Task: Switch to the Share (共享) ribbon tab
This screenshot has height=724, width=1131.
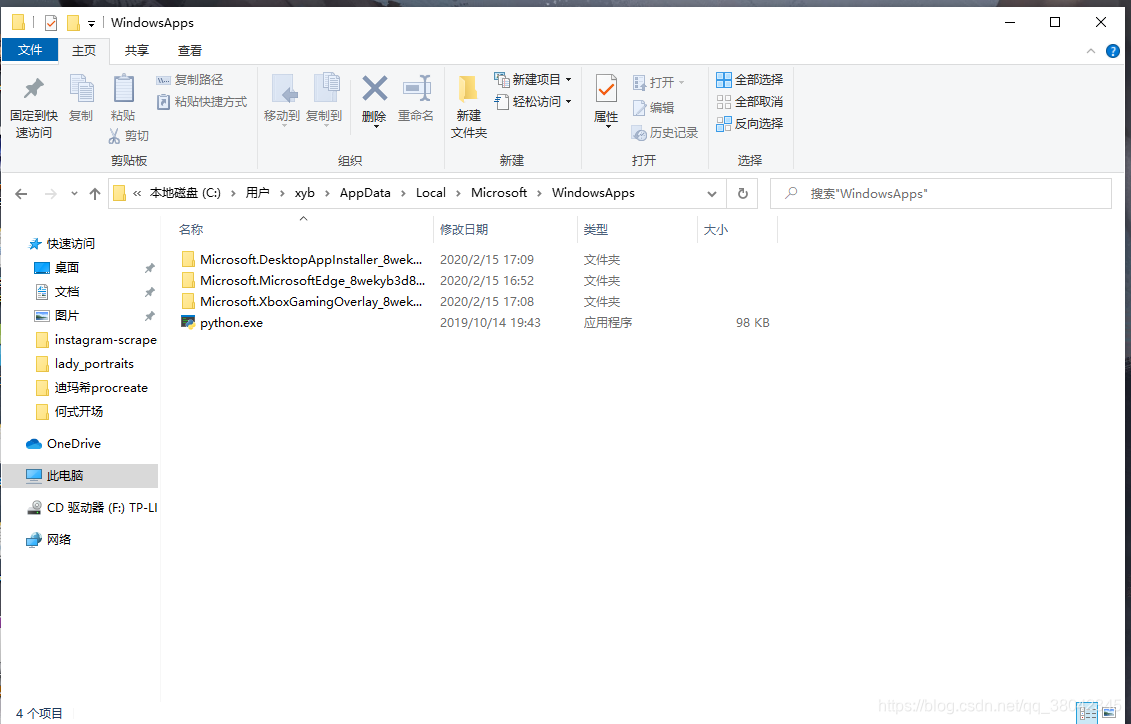Action: point(137,50)
